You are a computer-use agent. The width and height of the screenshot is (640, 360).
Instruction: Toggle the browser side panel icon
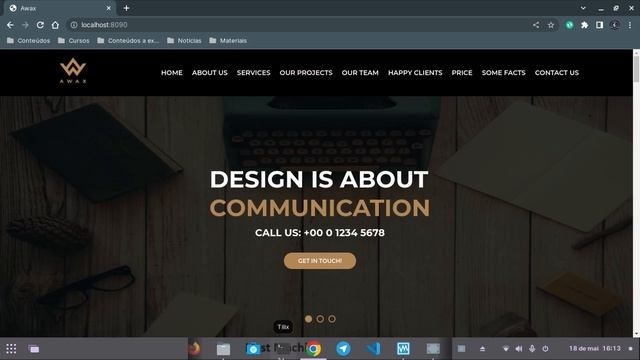[x=599, y=25]
